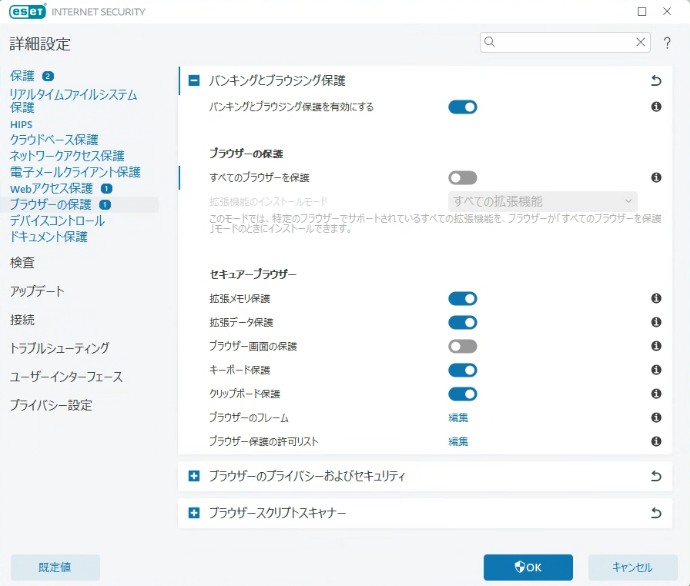Collapse バンキングとブラウジング保護 section minus icon
This screenshot has height=586, width=690.
pos(194,81)
